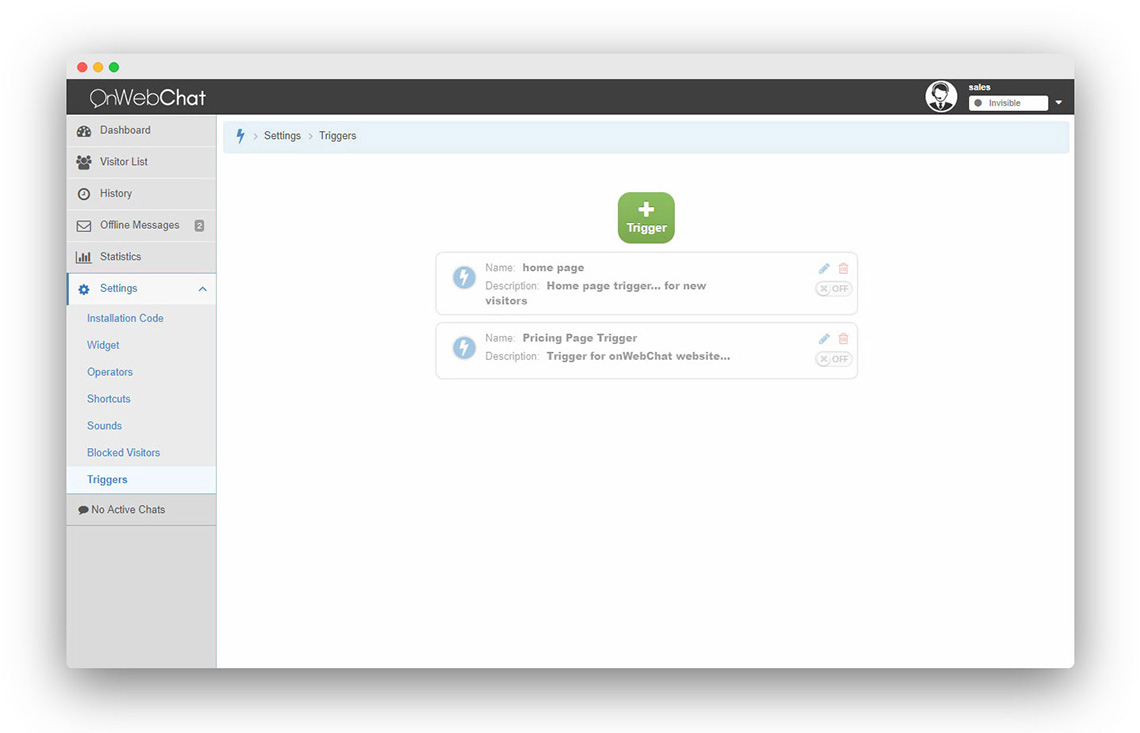Image resolution: width=1140 pixels, height=733 pixels.
Task: Enable the Pricing Page Trigger OFF switch
Action: pos(833,358)
